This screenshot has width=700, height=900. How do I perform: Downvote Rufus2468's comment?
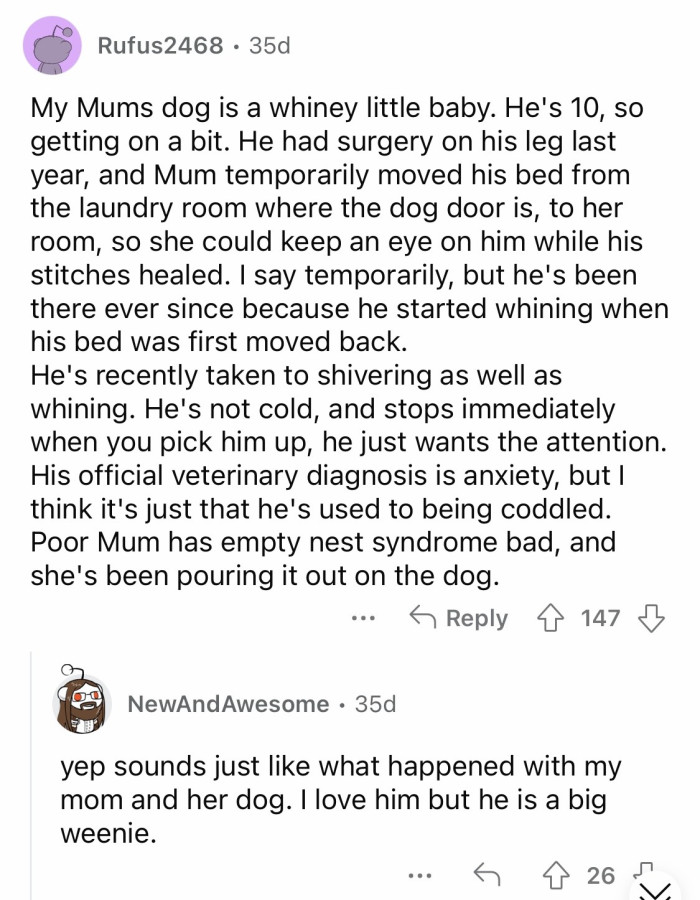650,618
